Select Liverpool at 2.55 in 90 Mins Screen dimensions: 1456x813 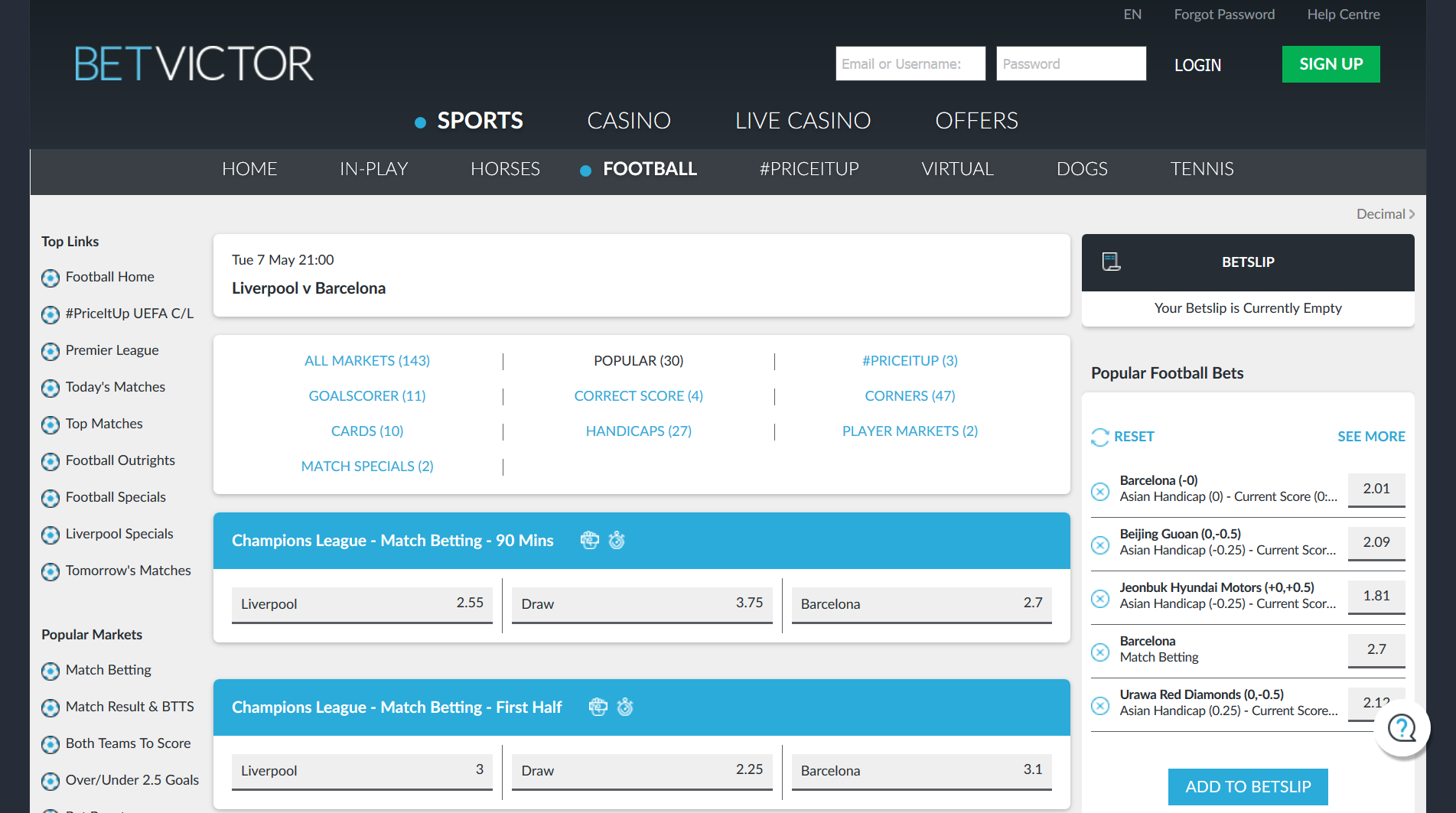(x=362, y=604)
